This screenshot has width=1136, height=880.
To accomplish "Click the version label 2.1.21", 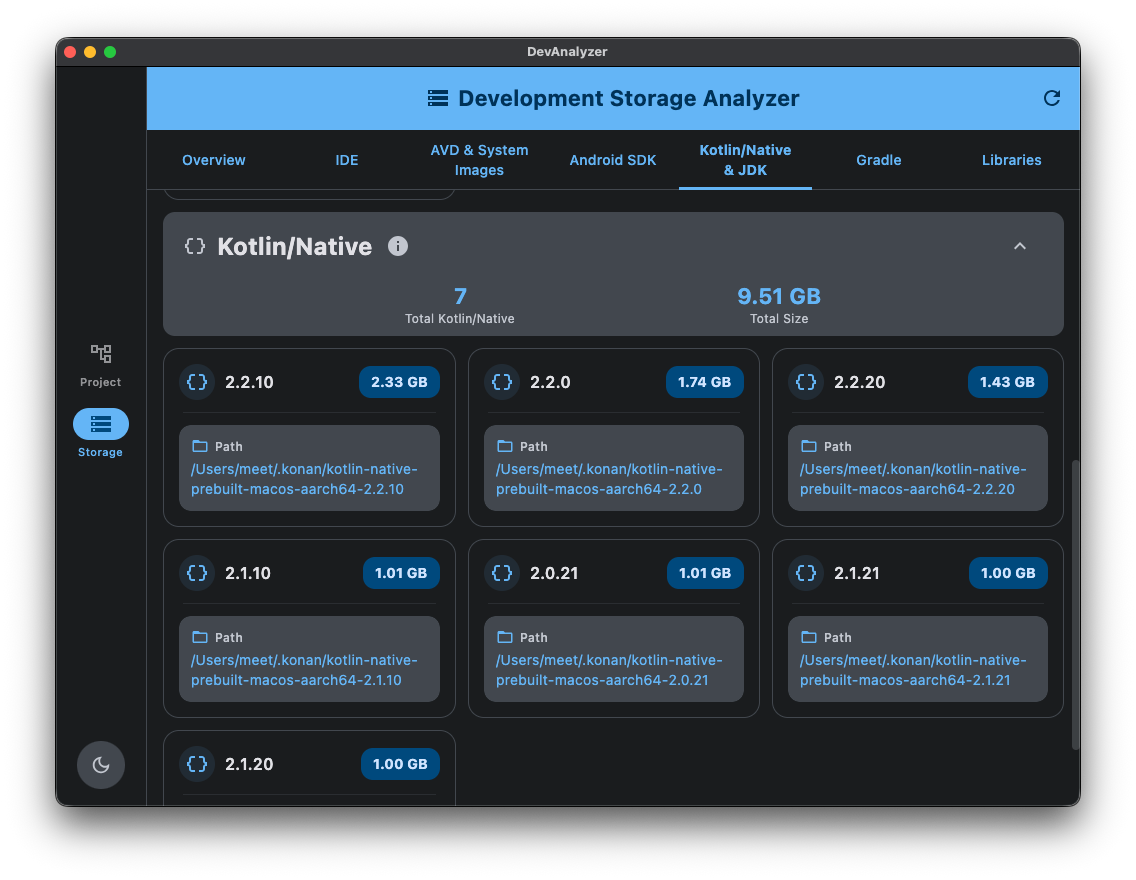I will (856, 573).
